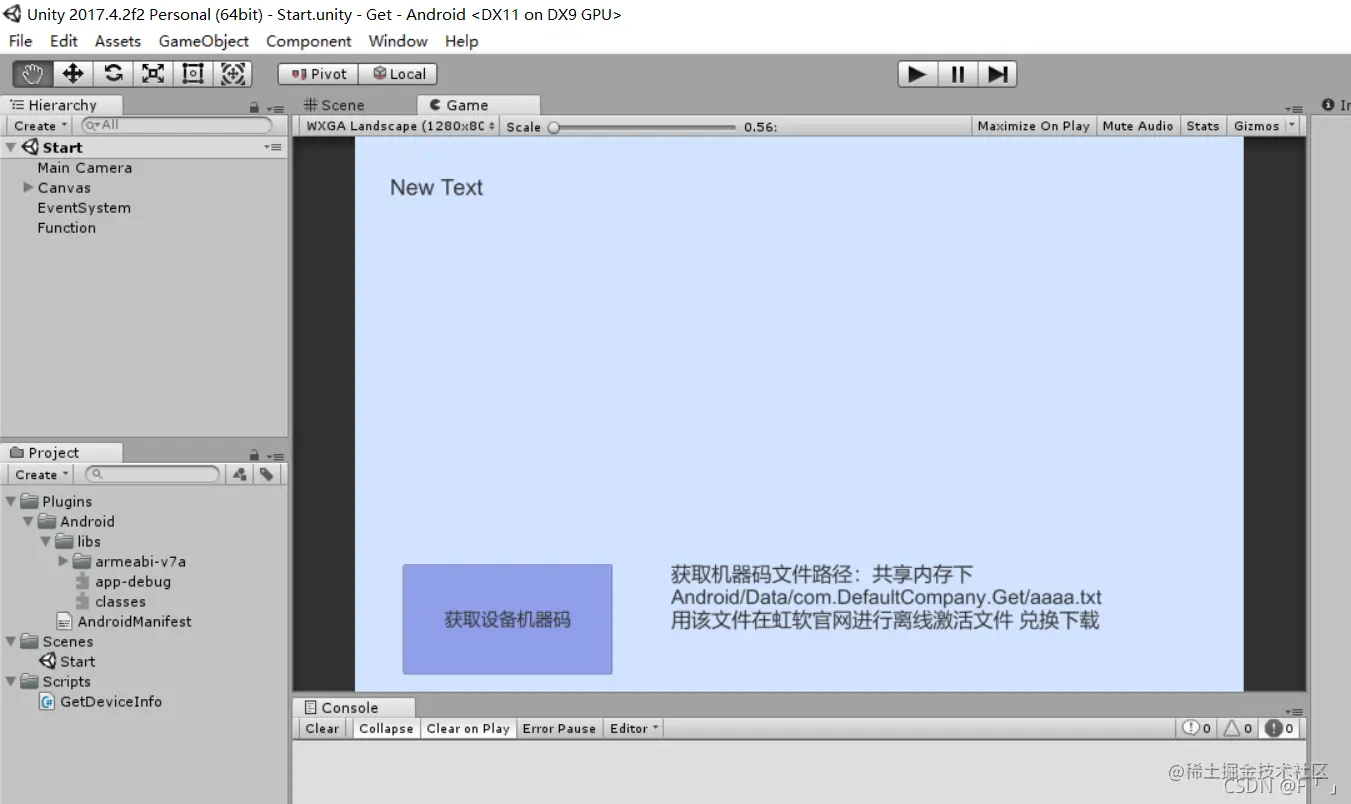Viewport: 1351px width, 804px height.
Task: Select the Move tool
Action: coord(72,73)
